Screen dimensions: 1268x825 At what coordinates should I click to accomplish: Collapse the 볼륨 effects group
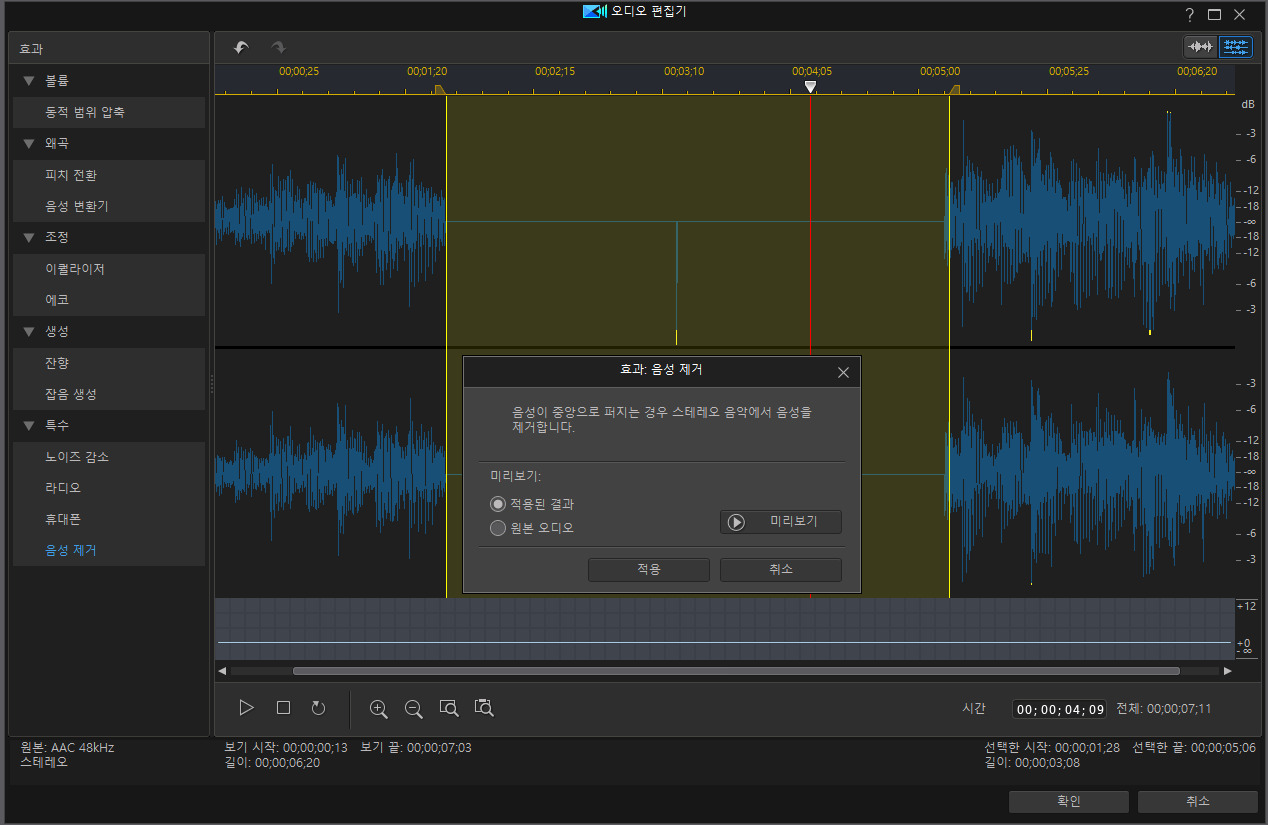(x=29, y=80)
